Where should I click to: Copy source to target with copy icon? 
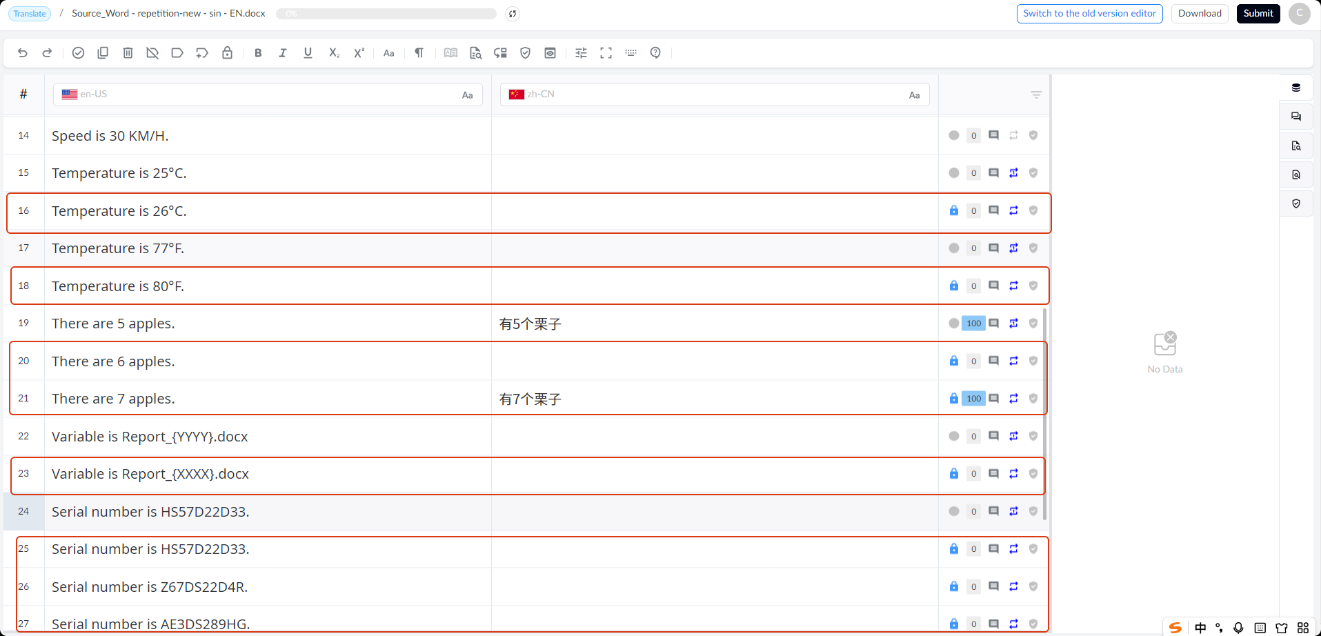click(x=103, y=53)
